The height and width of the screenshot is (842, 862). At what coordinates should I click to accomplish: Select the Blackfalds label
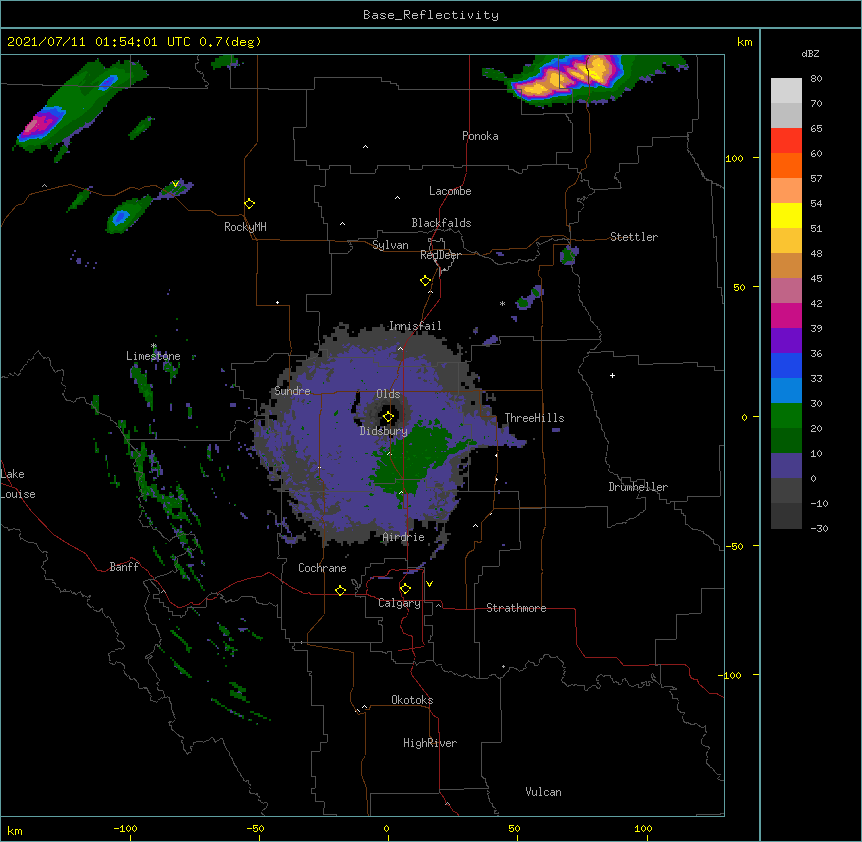(441, 223)
